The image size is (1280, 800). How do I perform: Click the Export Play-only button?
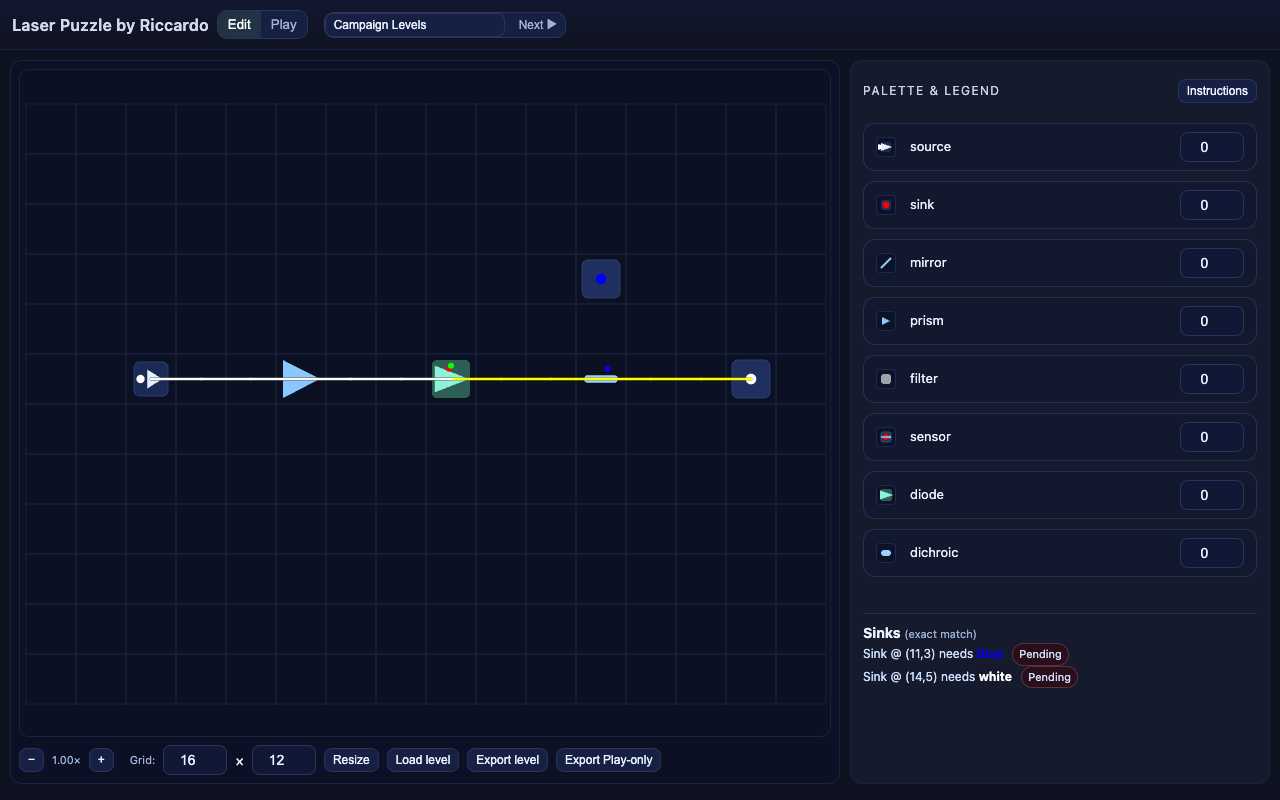(x=609, y=760)
